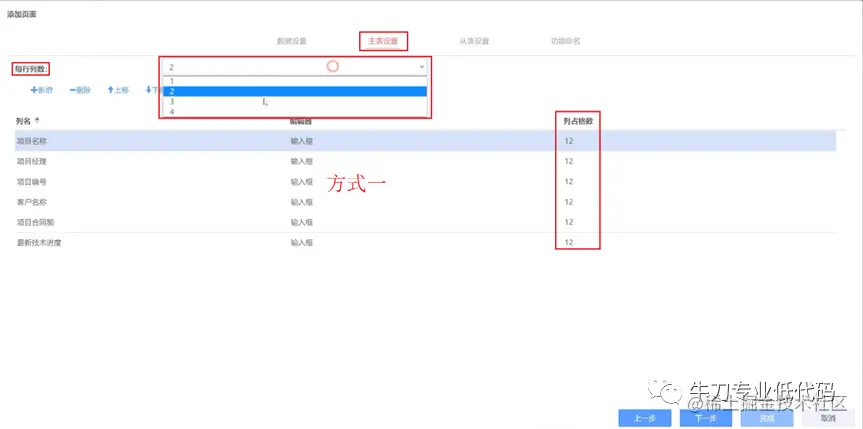Choose option 1 in the dropdown list
863x429 pixels.
295,81
